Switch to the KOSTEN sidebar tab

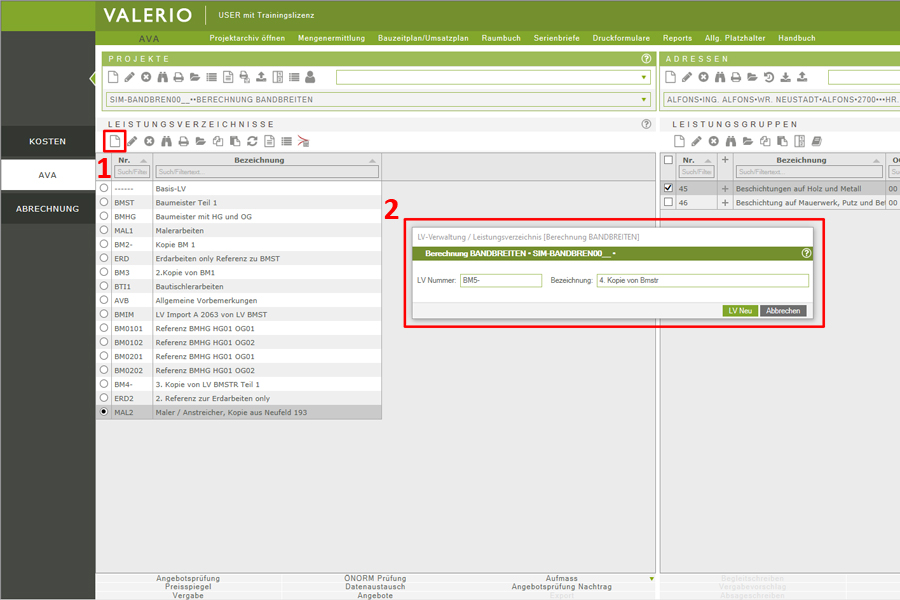tap(48, 141)
